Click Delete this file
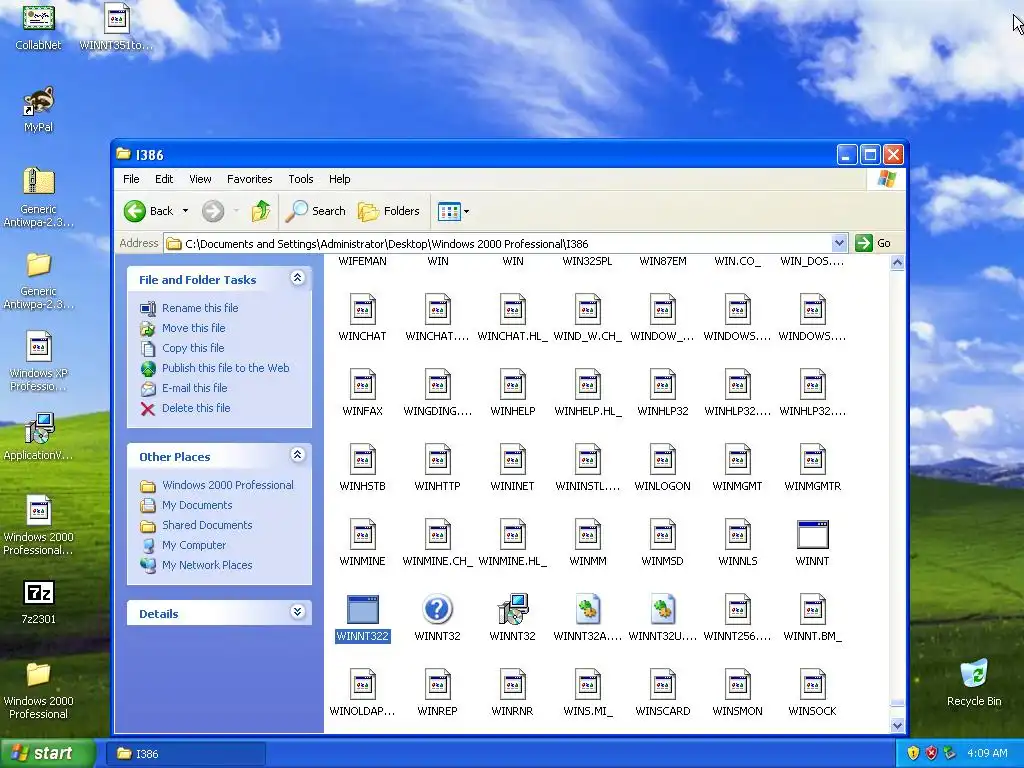Viewport: 1024px width, 768px height. 196,408
